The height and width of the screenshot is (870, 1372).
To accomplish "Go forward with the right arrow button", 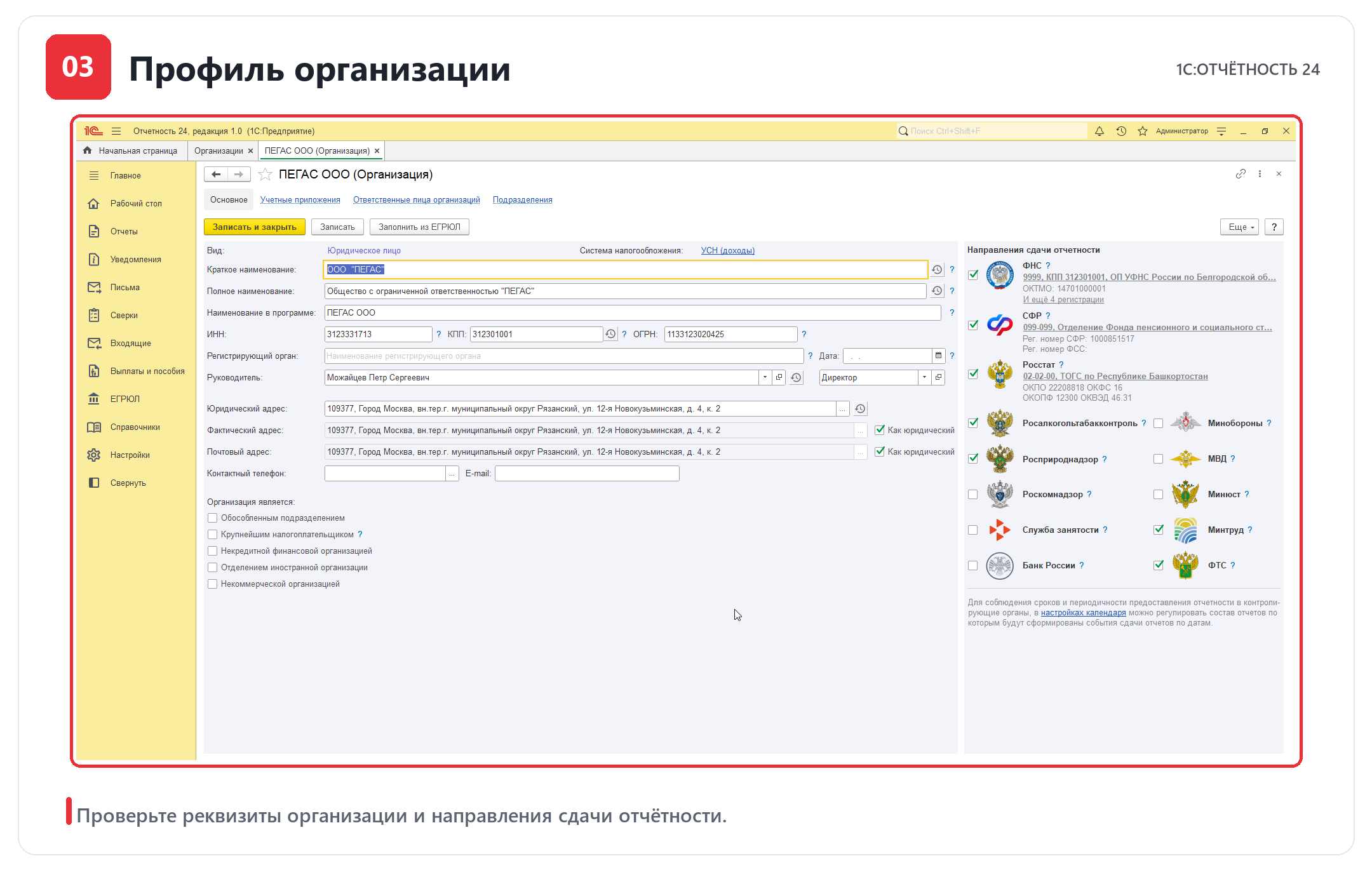I will click(239, 175).
